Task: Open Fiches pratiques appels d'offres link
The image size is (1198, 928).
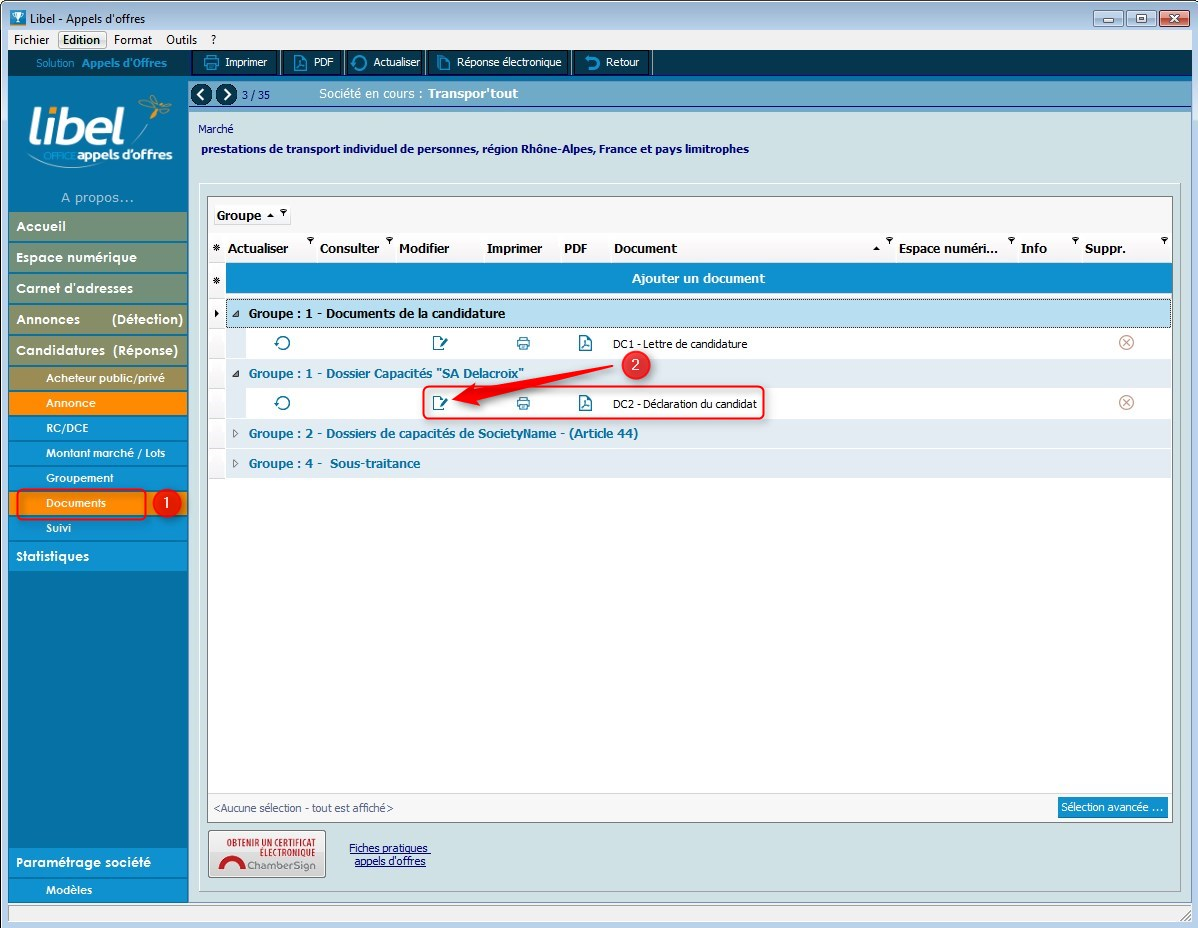Action: 390,855
